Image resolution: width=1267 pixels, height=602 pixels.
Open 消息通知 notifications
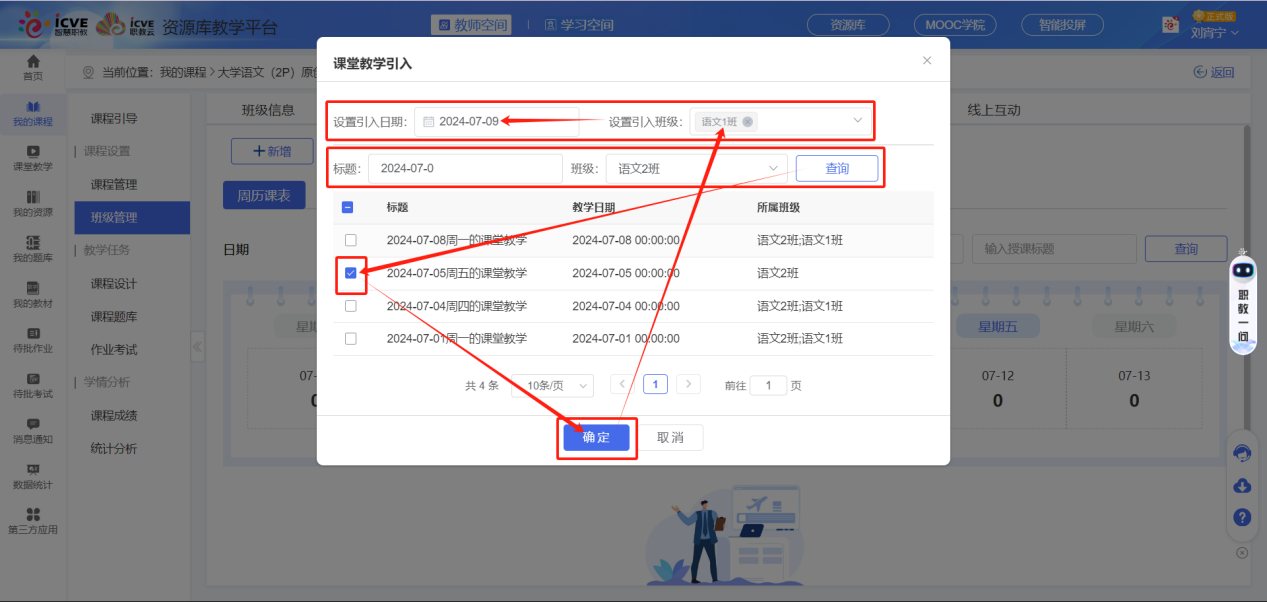tap(32, 432)
